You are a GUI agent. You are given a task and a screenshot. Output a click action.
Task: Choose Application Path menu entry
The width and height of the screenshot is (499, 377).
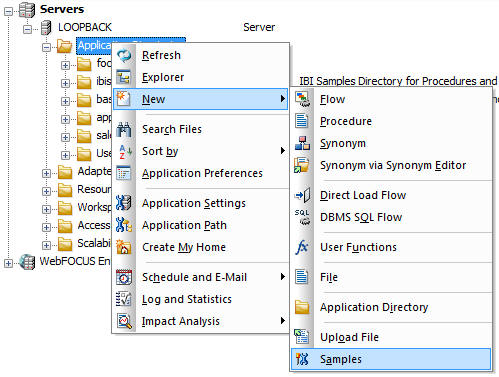pyautogui.click(x=200, y=225)
